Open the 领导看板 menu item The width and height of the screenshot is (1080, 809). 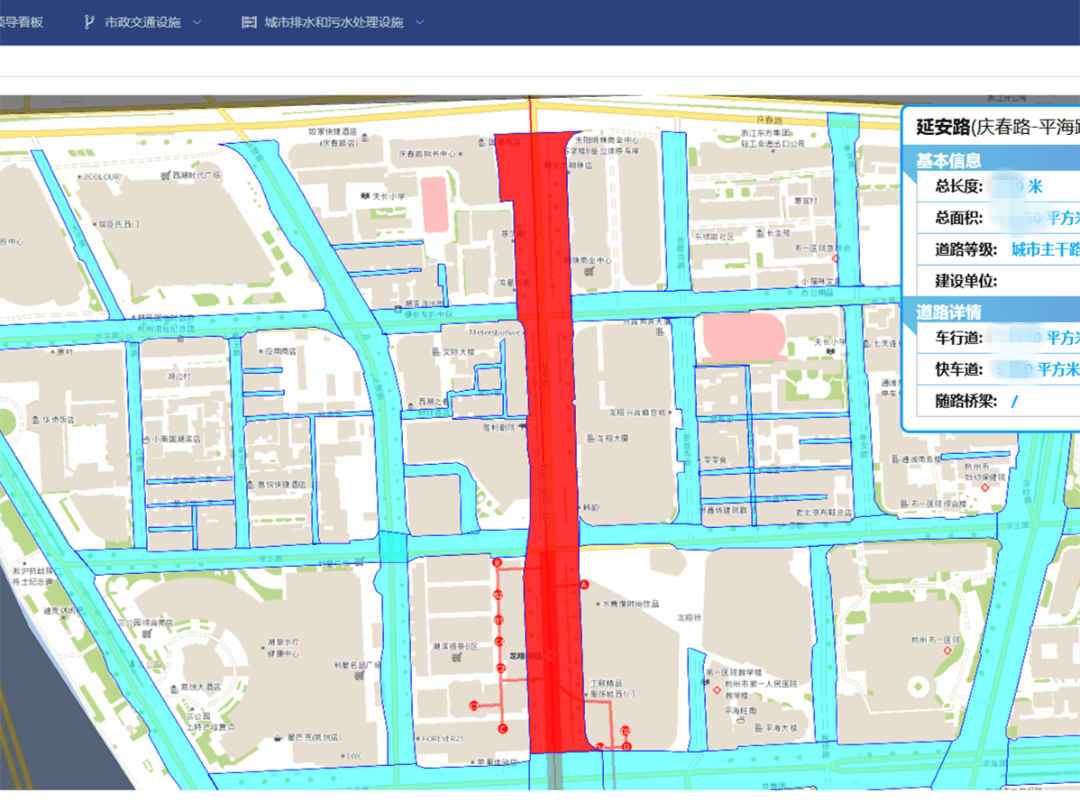pos(21,22)
